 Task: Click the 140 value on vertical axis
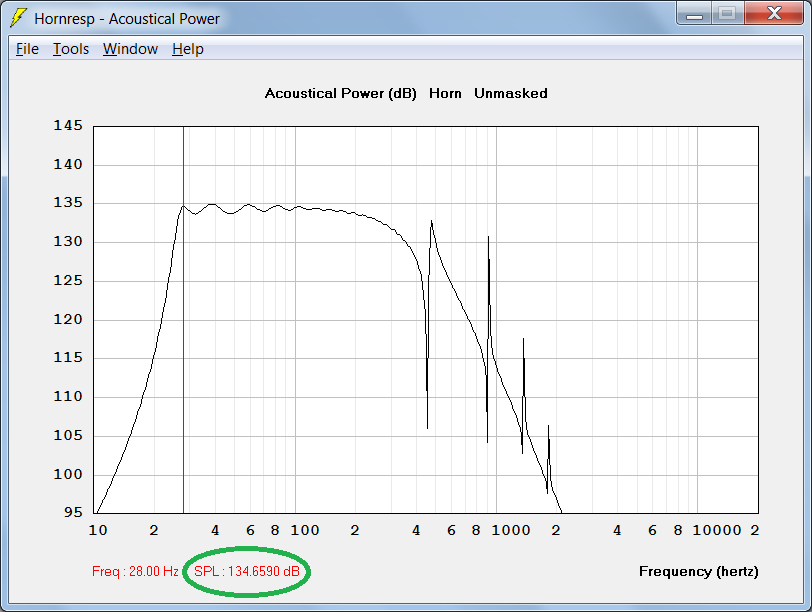click(68, 165)
